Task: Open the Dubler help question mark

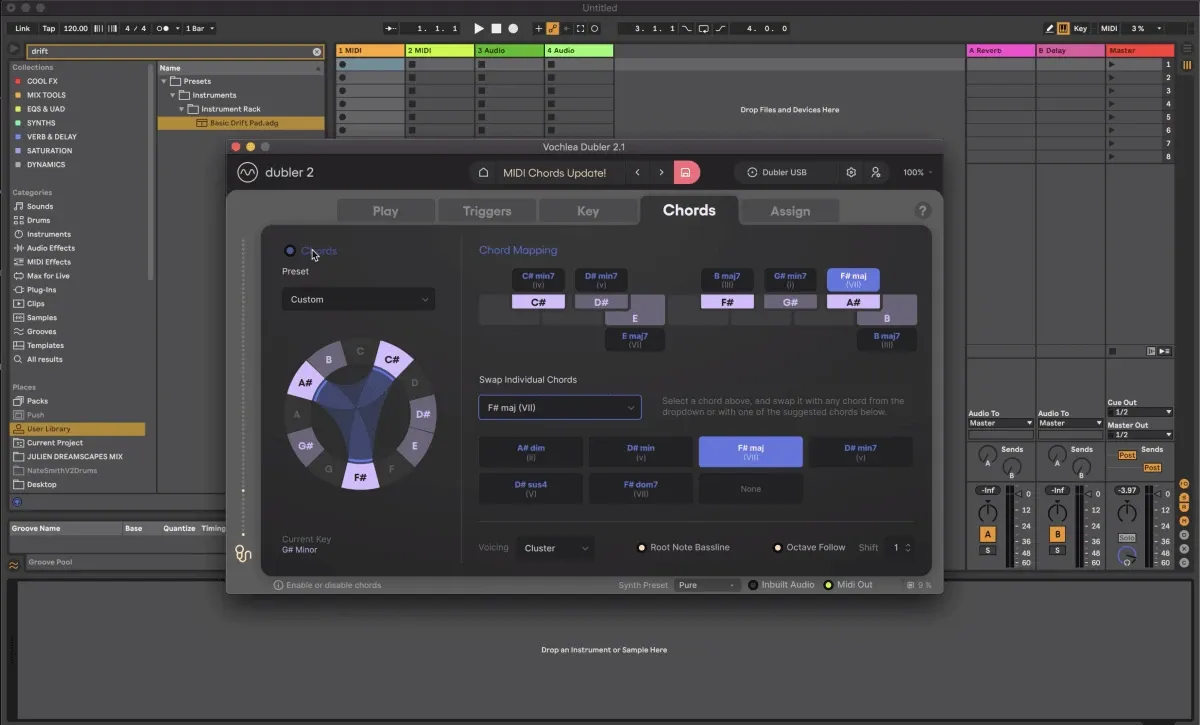Action: point(922,210)
